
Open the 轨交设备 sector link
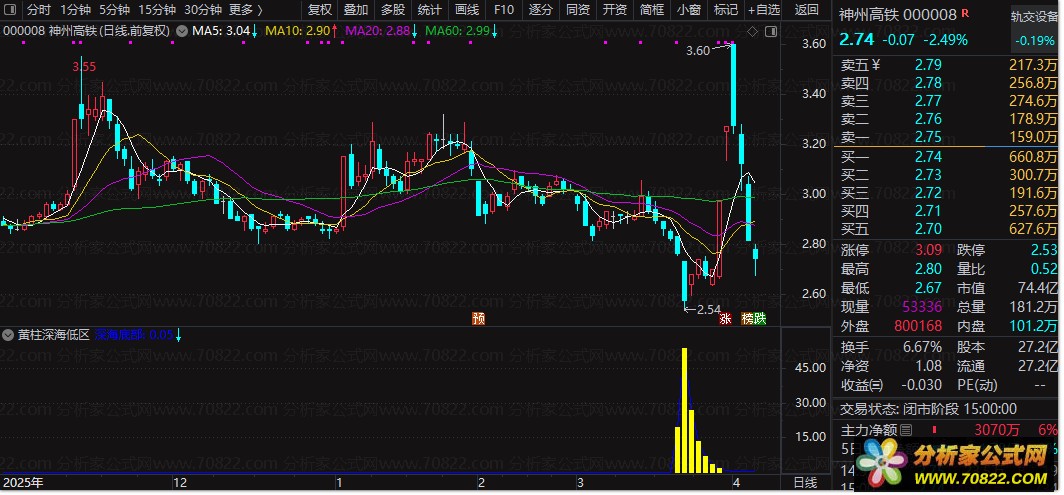1033,16
